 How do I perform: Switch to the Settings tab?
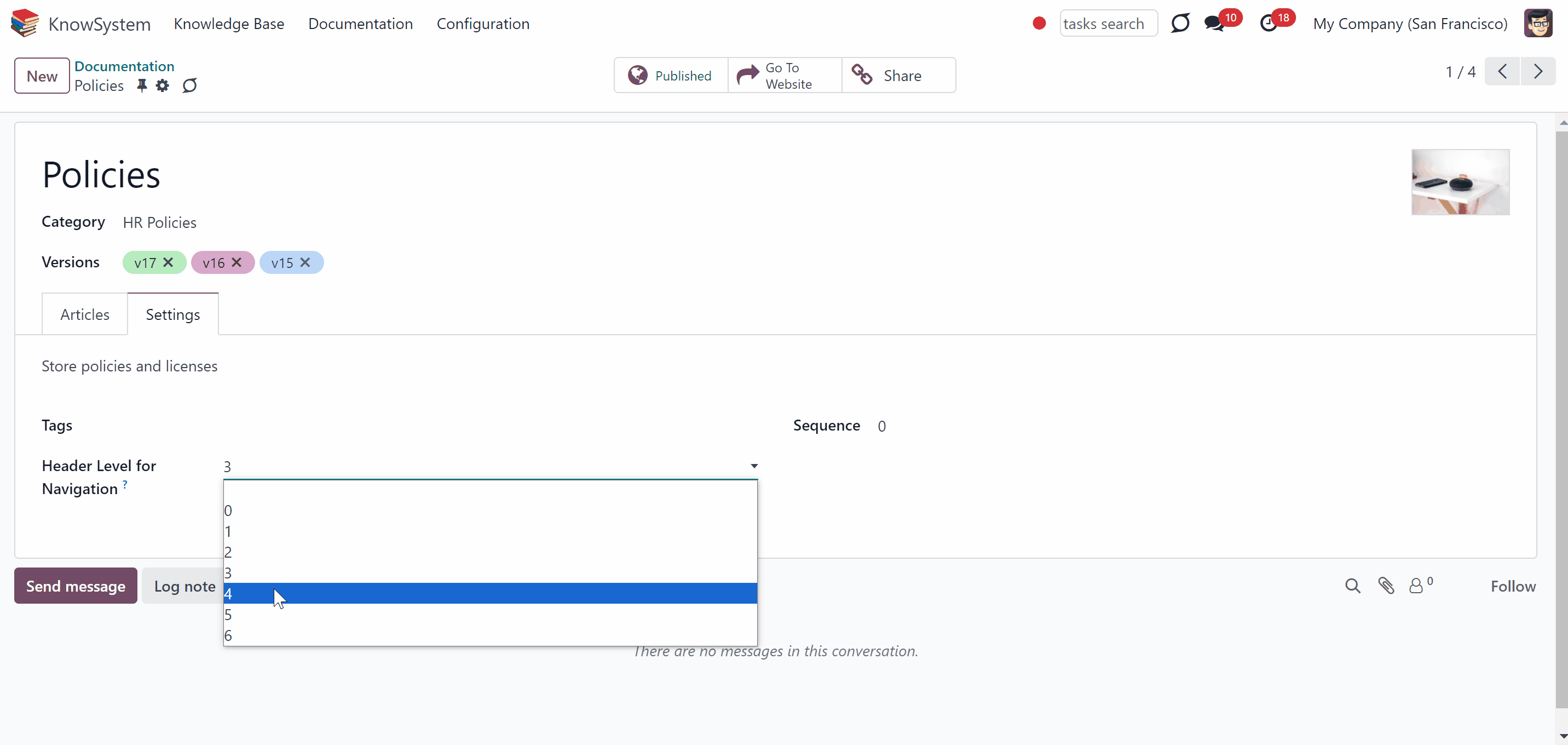pos(173,314)
